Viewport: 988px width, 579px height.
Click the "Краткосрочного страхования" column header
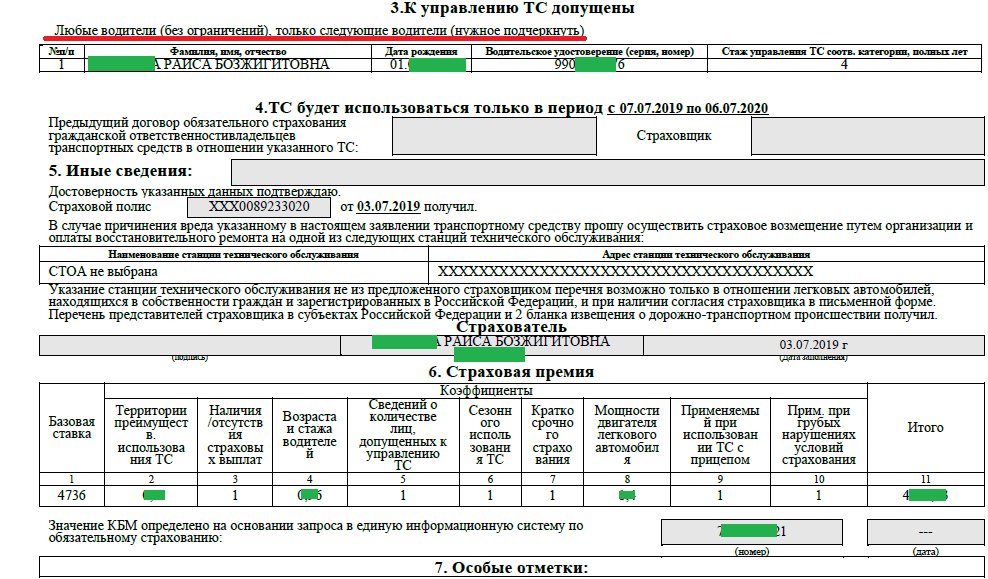tap(552, 435)
